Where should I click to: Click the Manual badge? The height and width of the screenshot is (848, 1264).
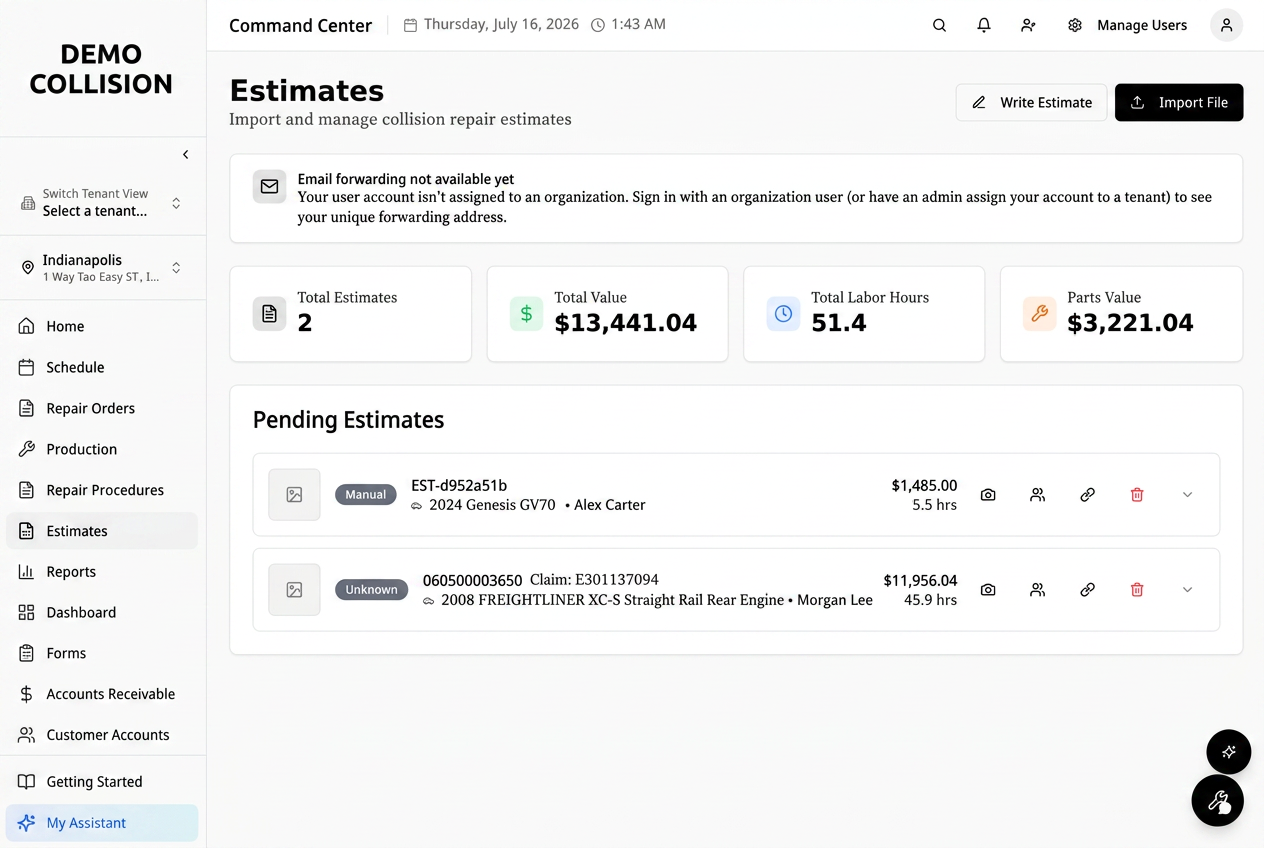click(366, 494)
